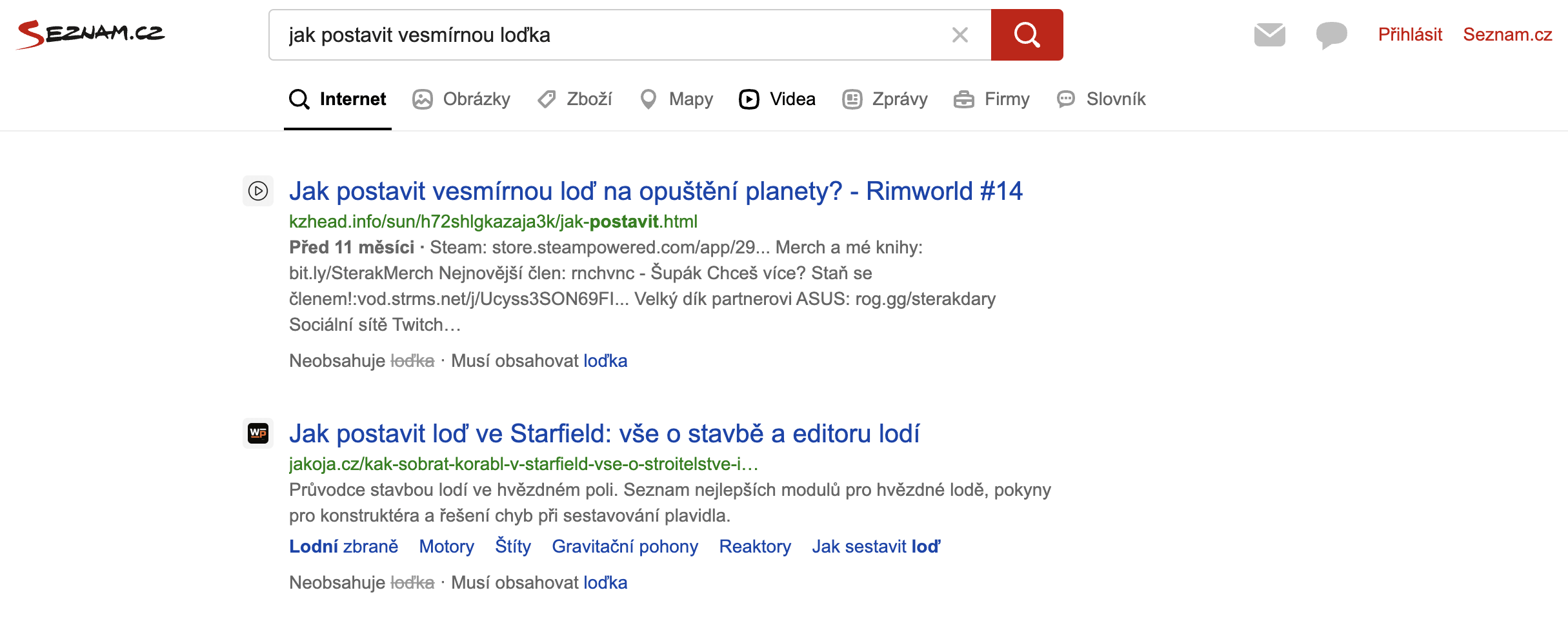This screenshot has height=619, width=1568.
Task: Click the red magnifier search button
Action: click(x=1027, y=35)
